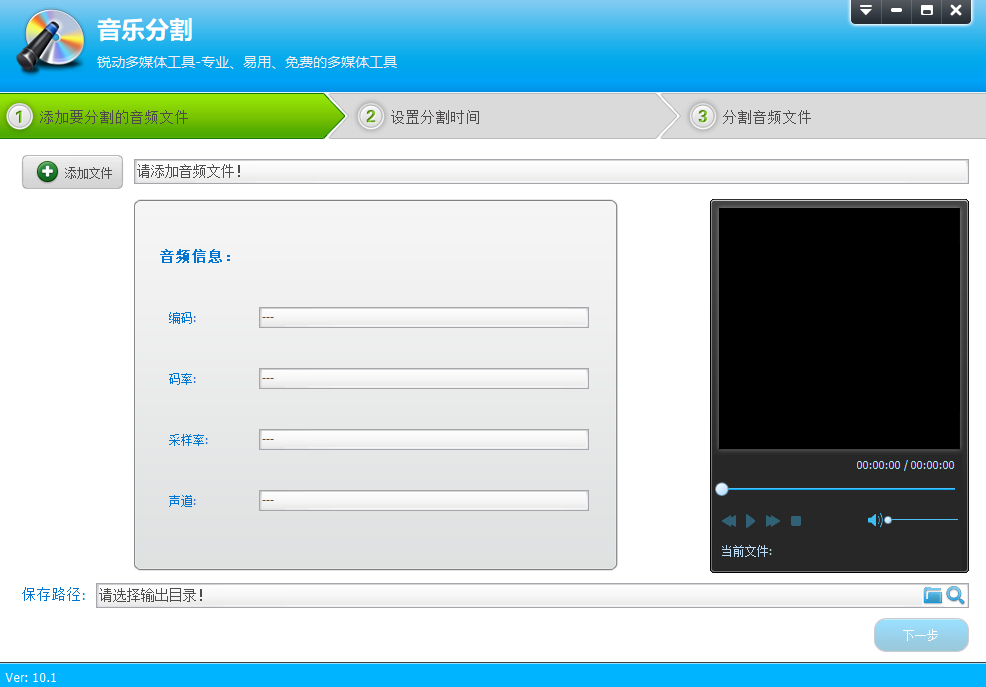Open the title bar dropdown arrow menu
The height and width of the screenshot is (687, 986).
(866, 12)
